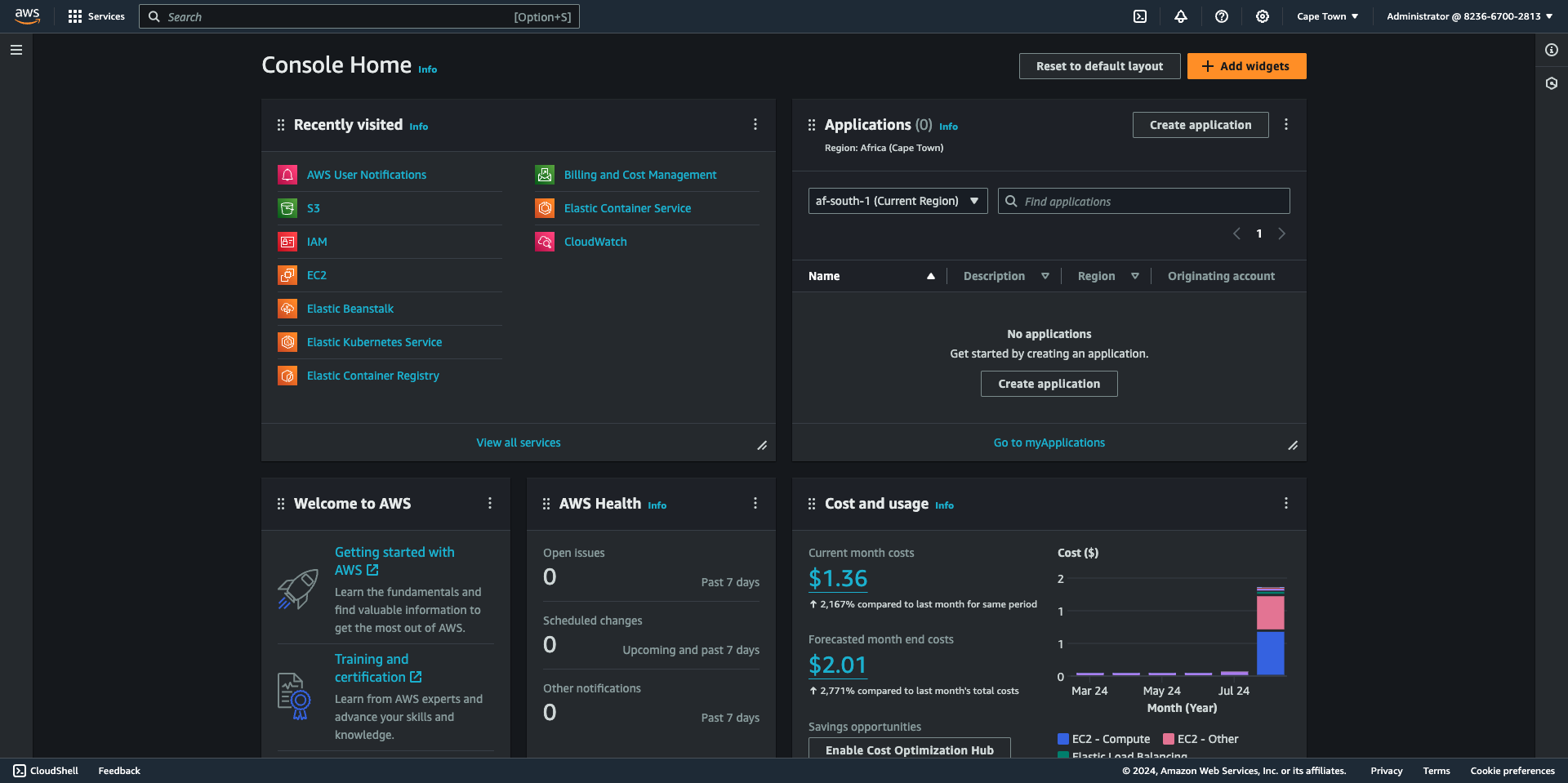Expand the Administrator account menu
This screenshot has width=1568, height=783.
1470,16
